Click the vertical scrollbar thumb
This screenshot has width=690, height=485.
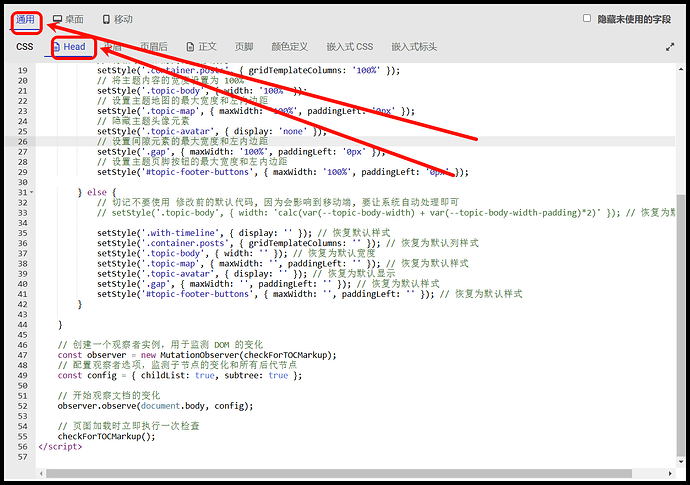pos(681,325)
